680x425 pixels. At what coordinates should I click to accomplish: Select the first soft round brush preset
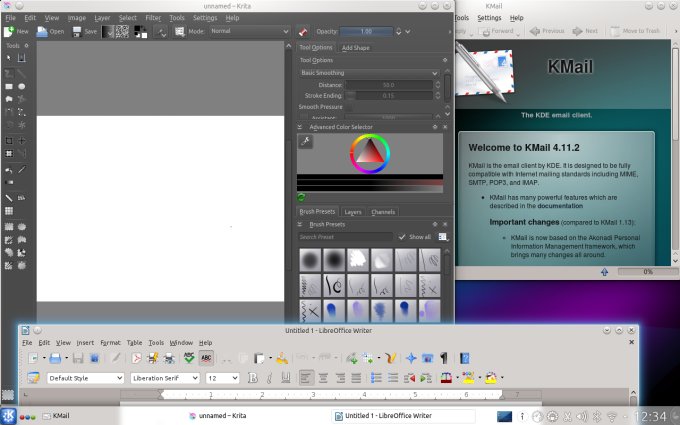(311, 259)
